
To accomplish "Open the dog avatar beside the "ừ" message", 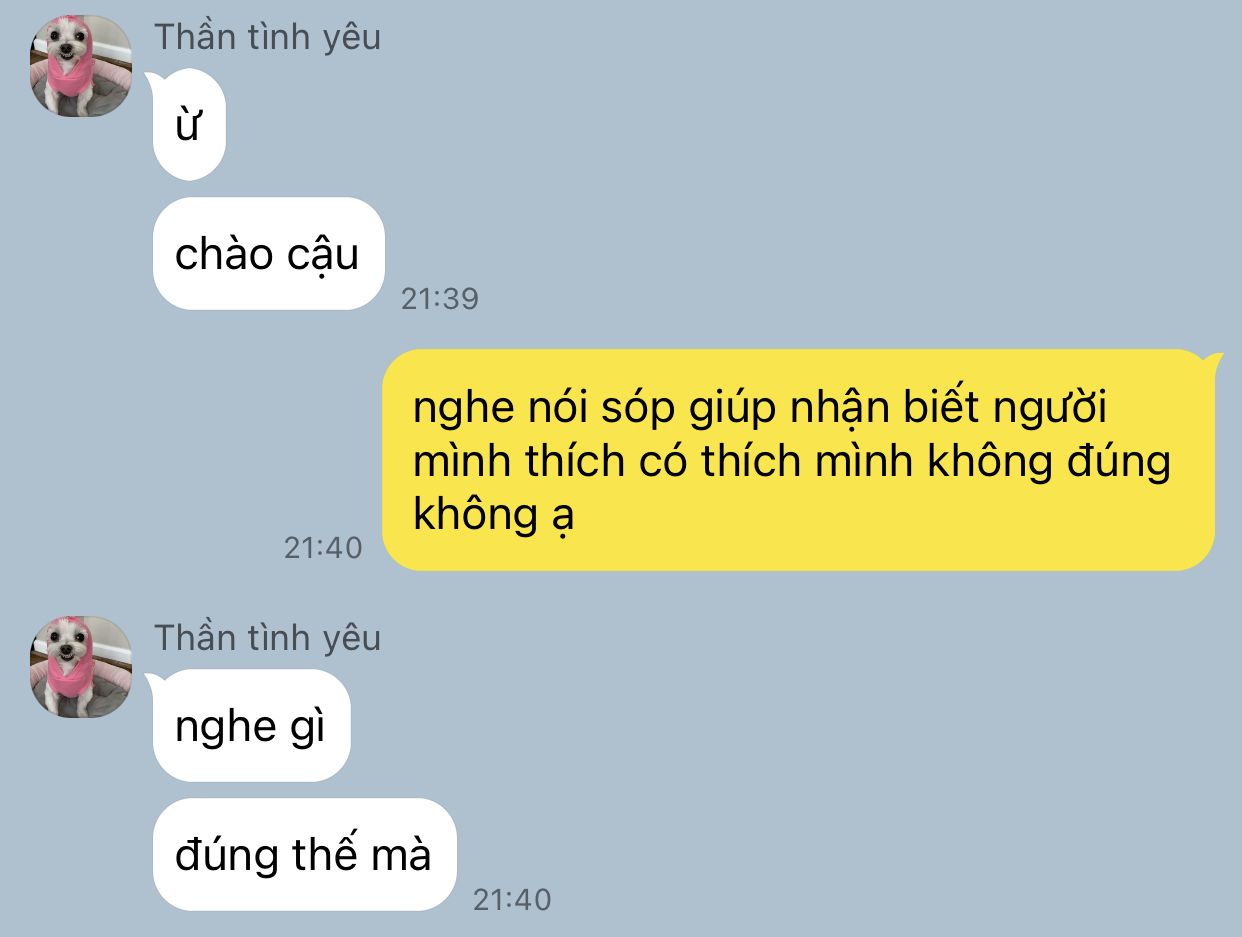I will [81, 66].
